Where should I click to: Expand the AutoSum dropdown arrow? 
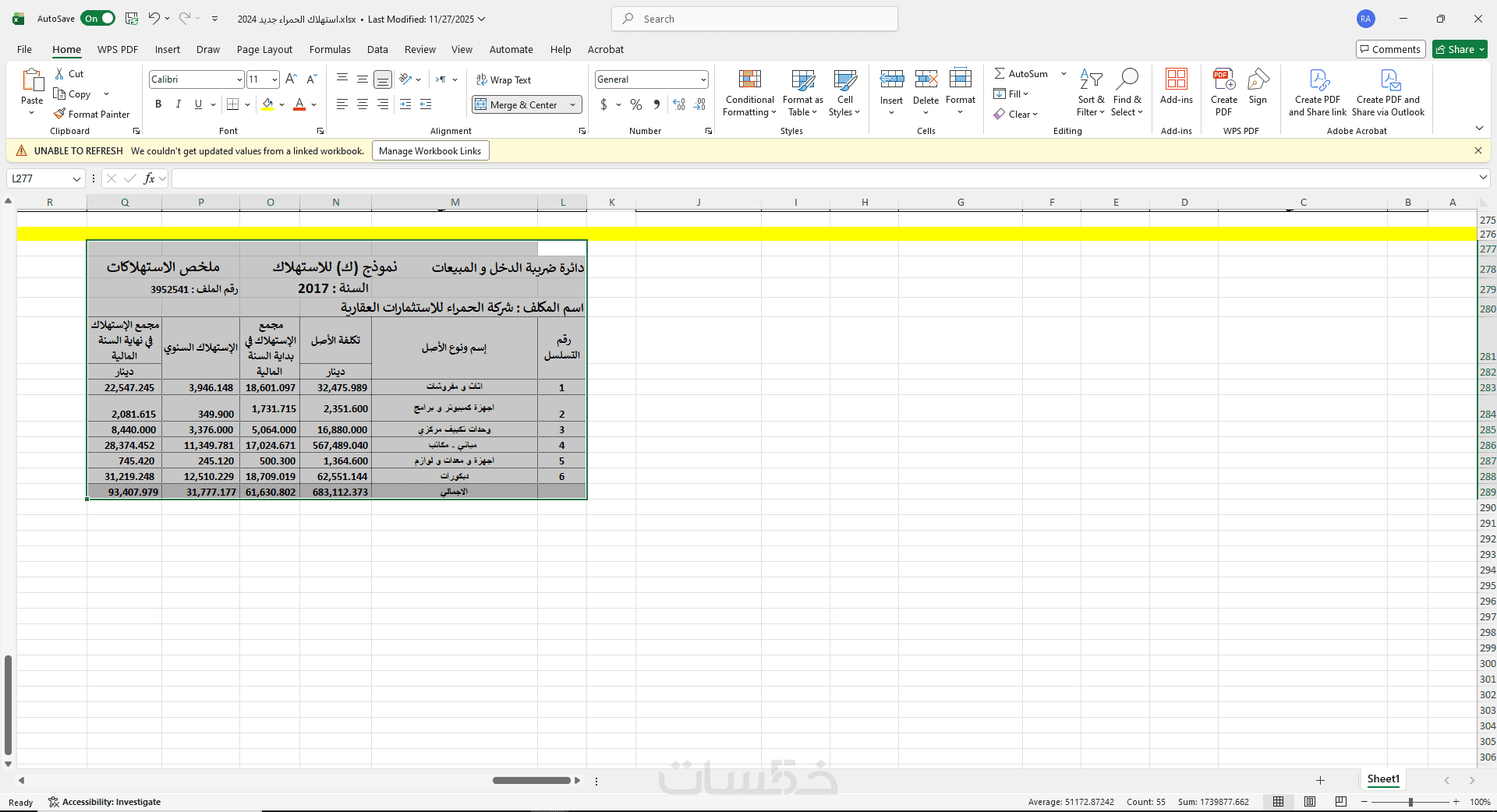click(x=1063, y=74)
